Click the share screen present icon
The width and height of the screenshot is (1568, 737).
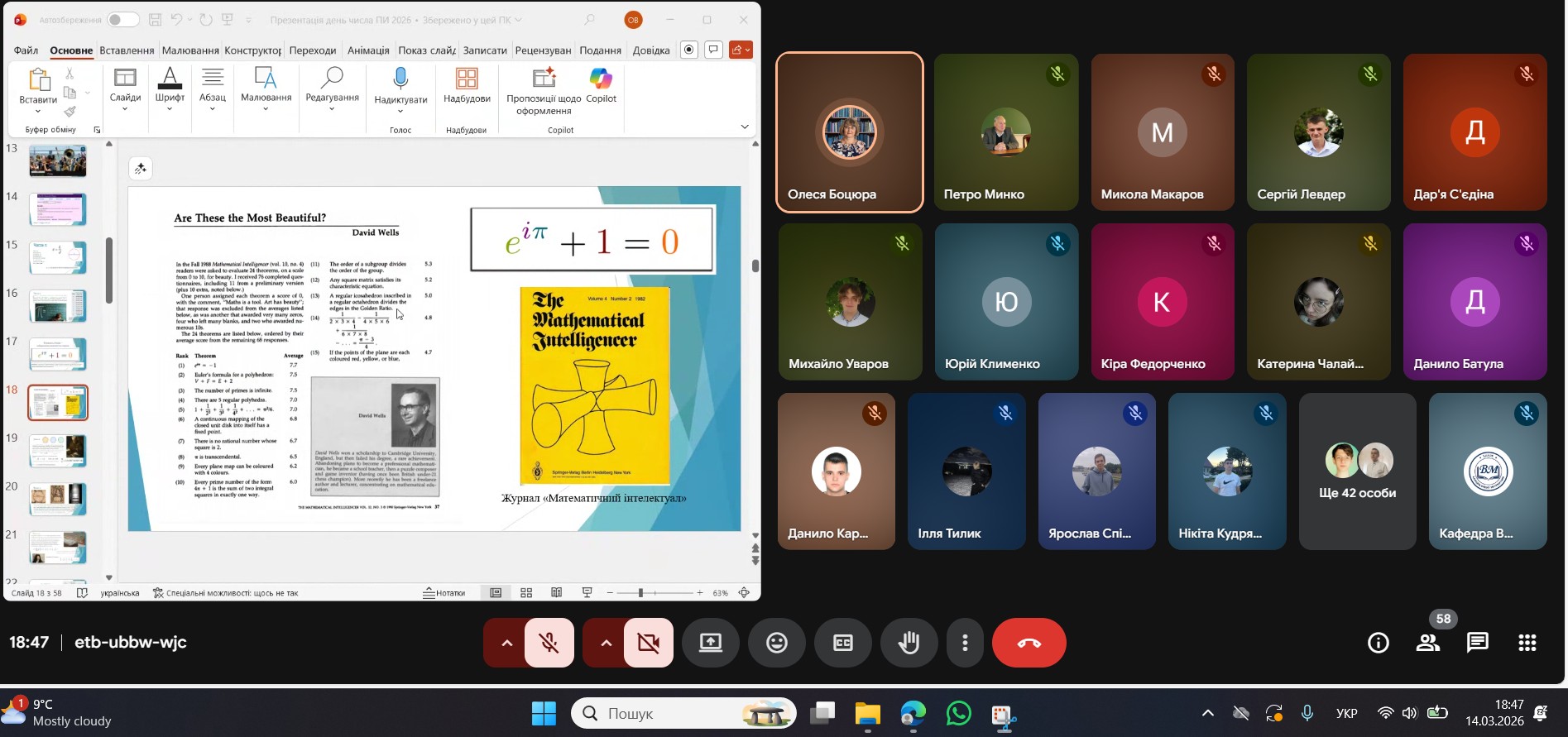[x=710, y=643]
